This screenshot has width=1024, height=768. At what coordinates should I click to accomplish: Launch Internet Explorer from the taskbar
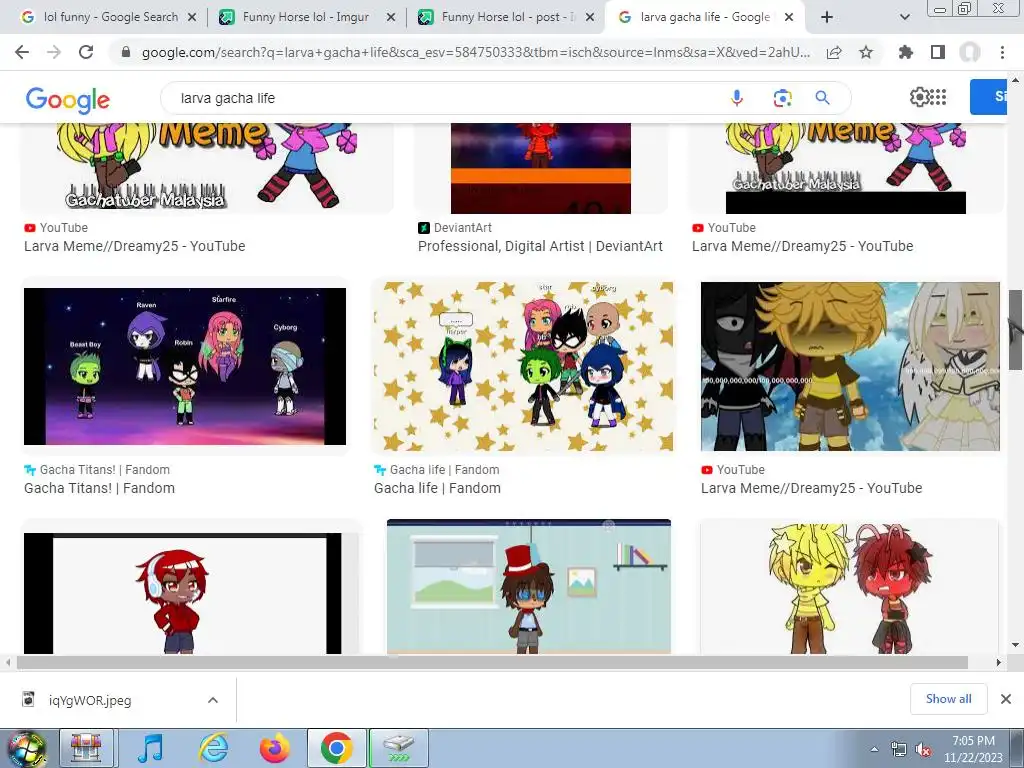tap(213, 748)
